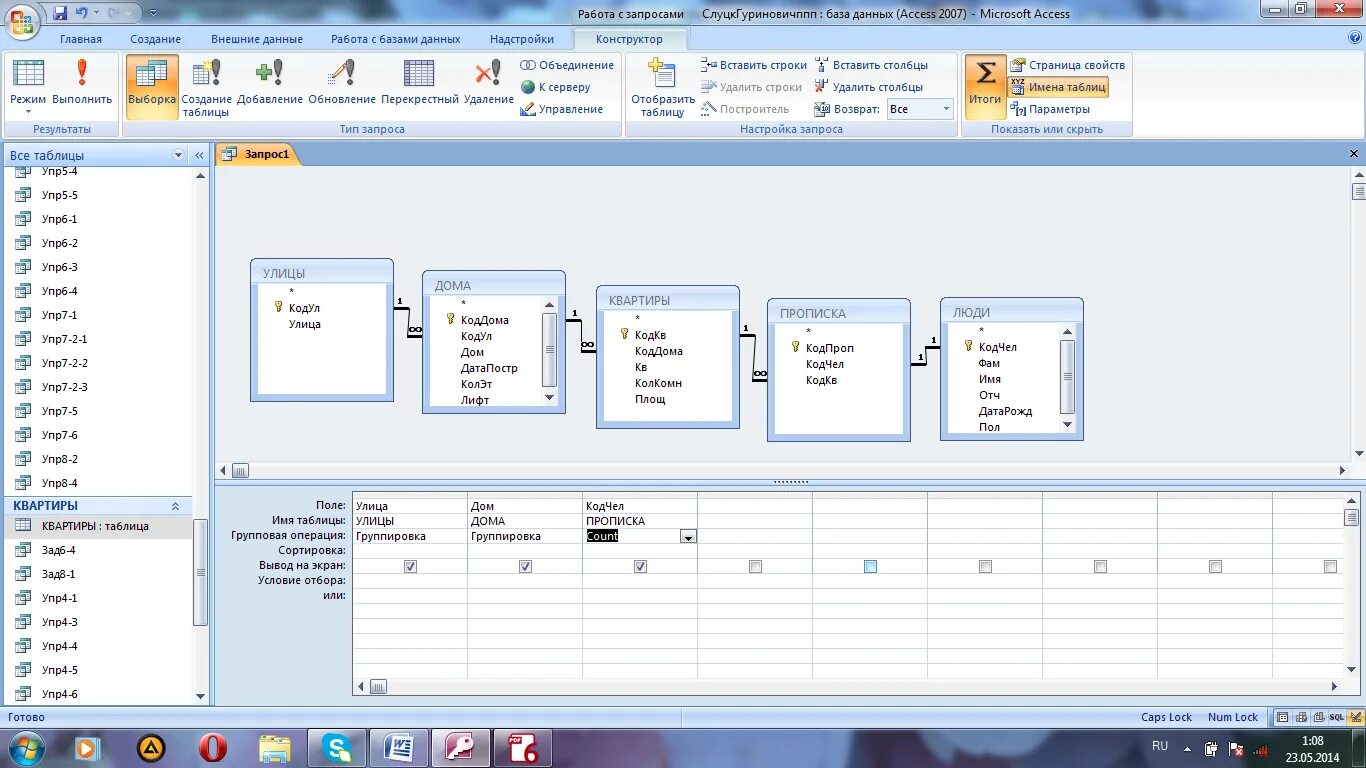Toggle Имена таблиц row display

1058,87
